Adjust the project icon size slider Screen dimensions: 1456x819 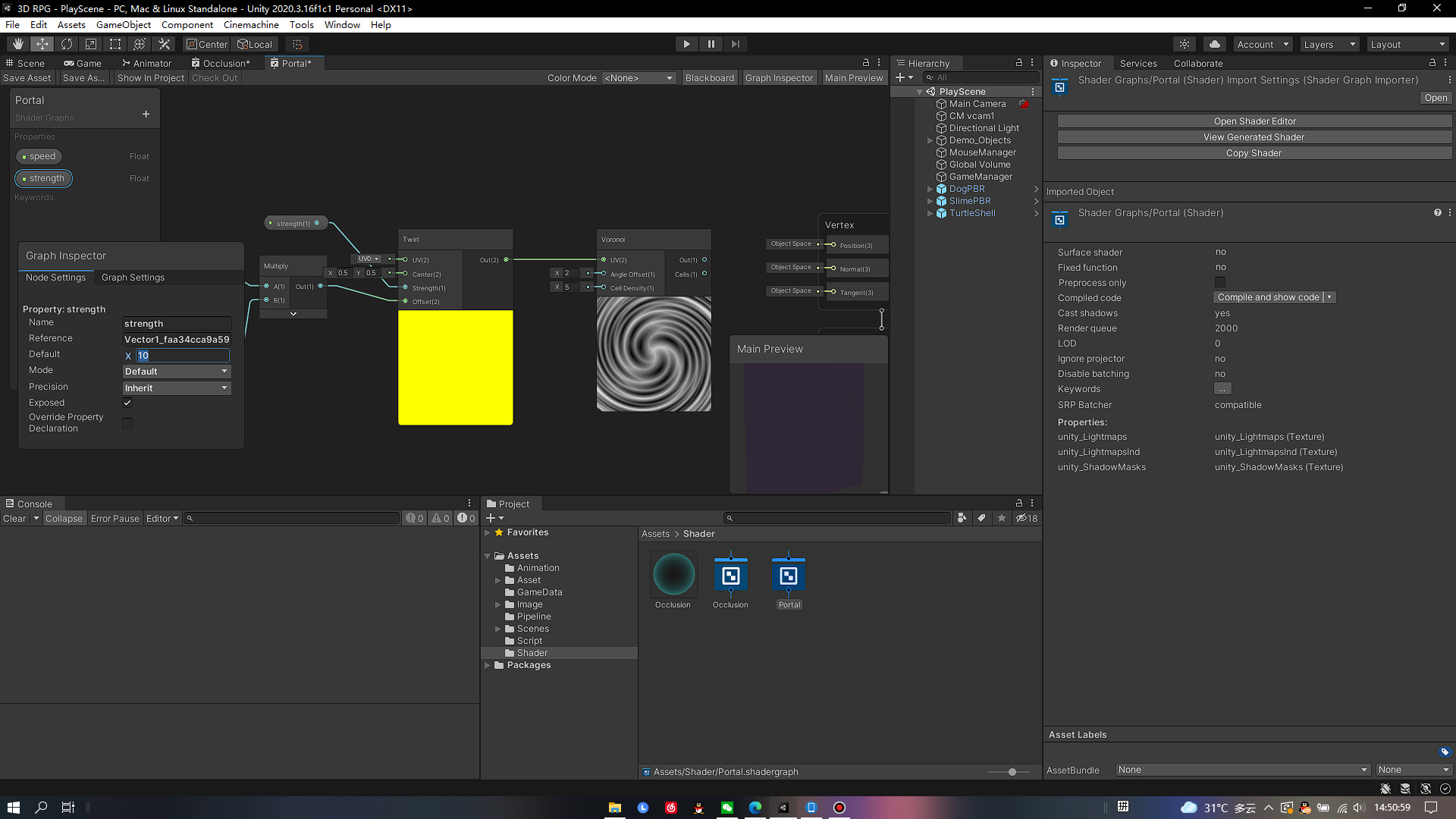[x=1012, y=772]
